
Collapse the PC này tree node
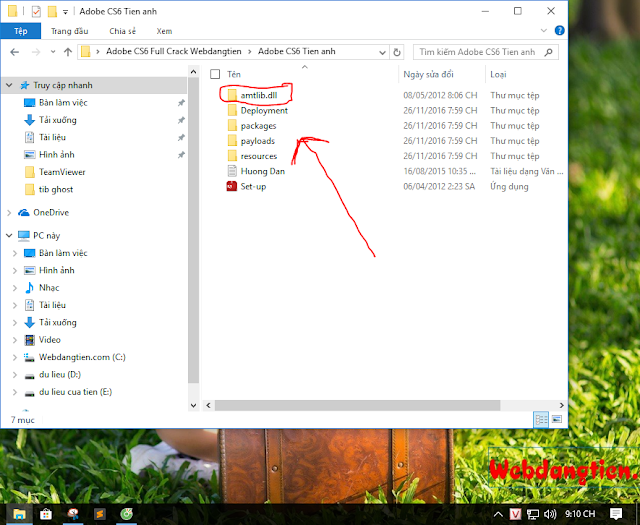point(9,236)
